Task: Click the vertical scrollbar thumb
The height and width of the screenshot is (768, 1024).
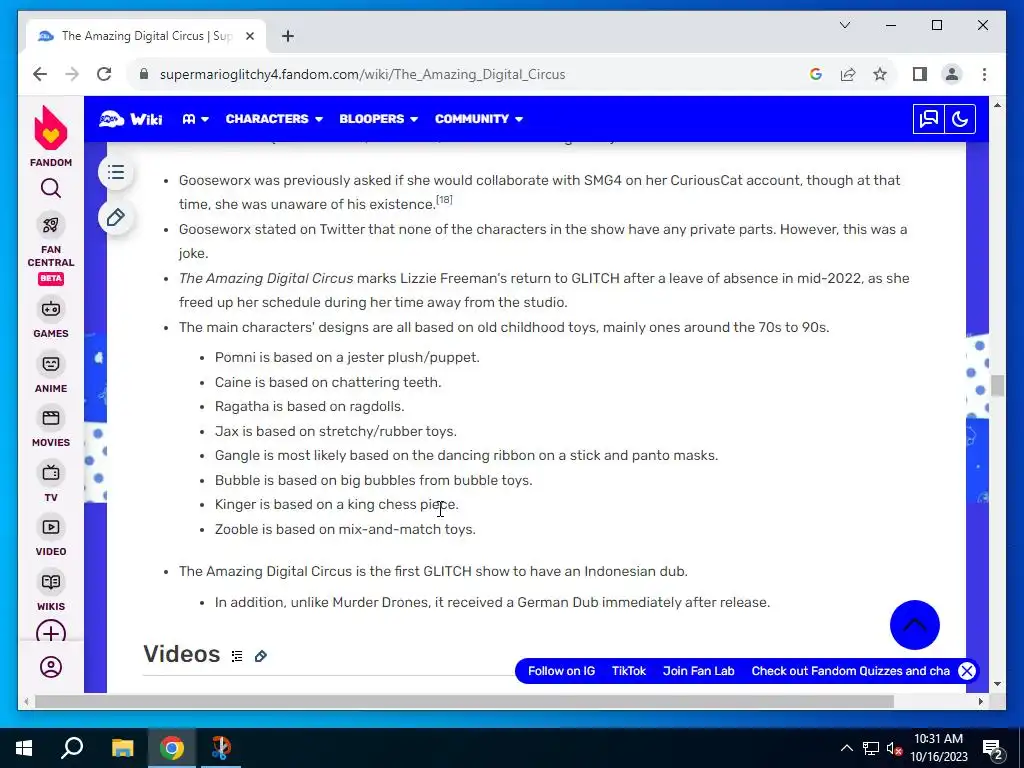Action: (x=997, y=385)
